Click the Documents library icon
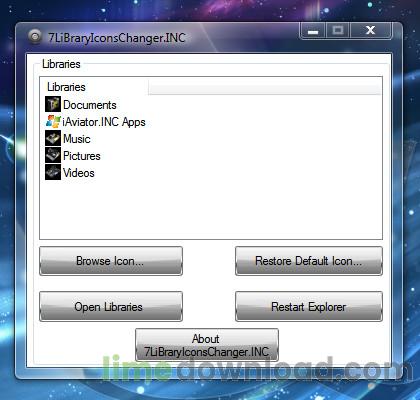Screen dimensions: 420x400 53,104
